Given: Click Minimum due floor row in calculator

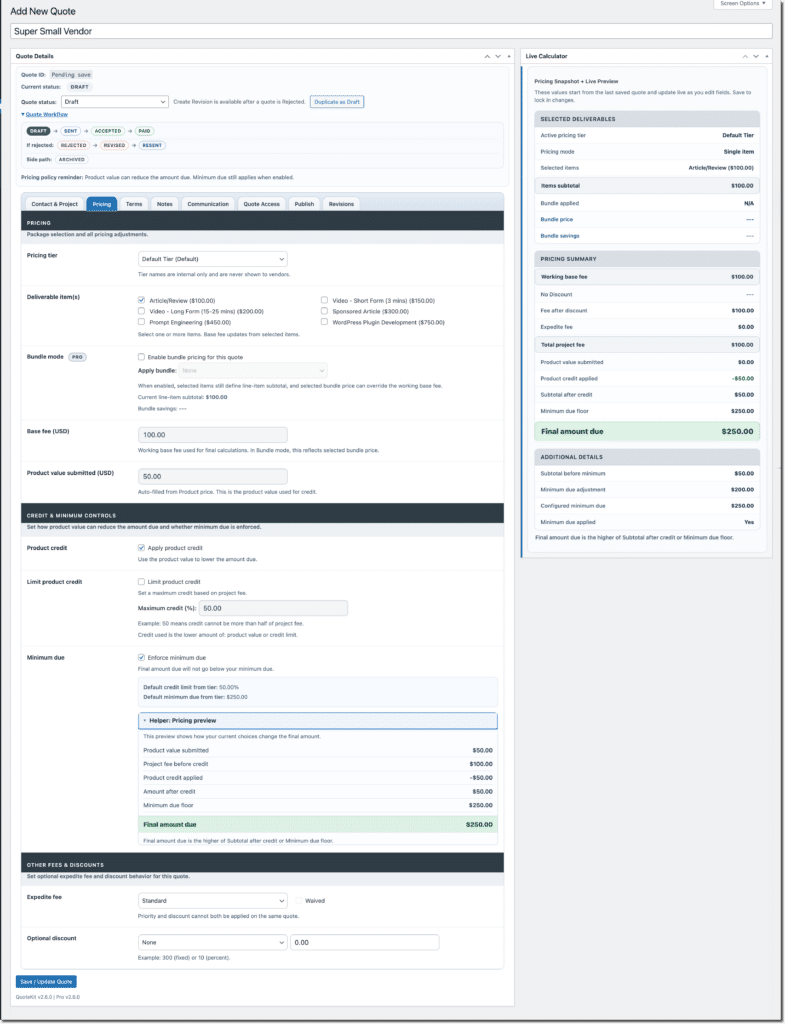Looking at the screenshot, I should point(647,411).
